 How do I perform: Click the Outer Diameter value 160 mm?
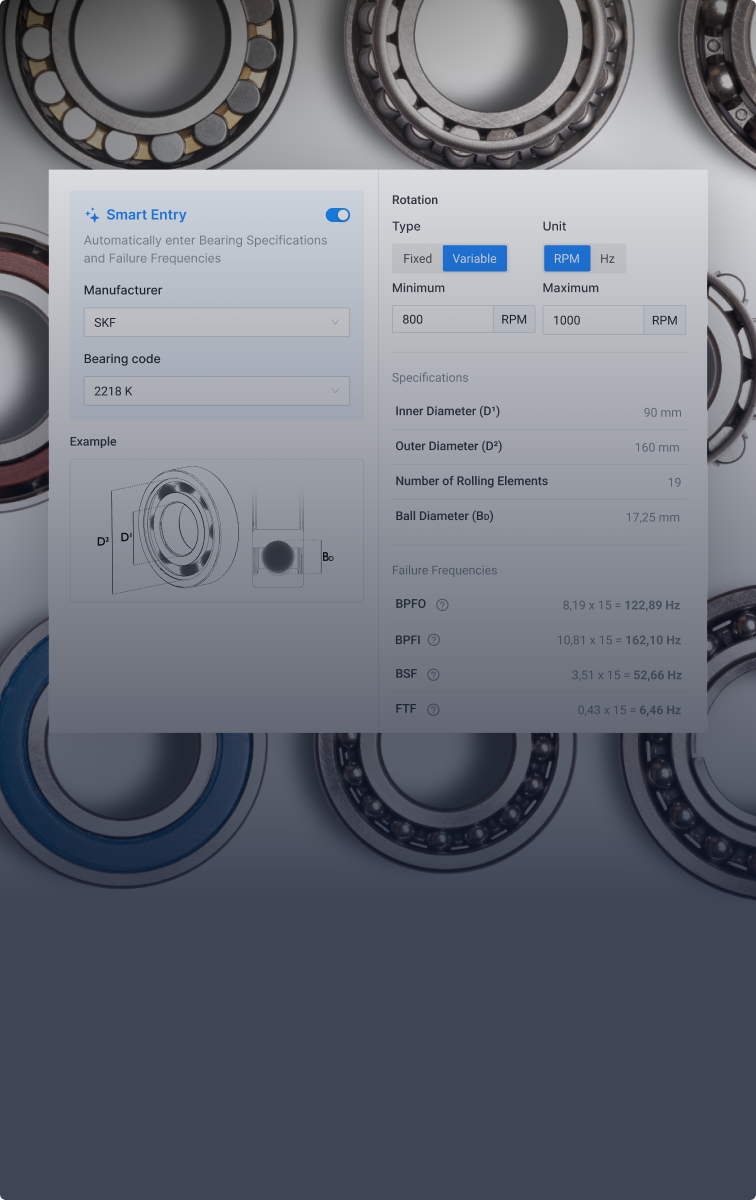click(x=656, y=447)
